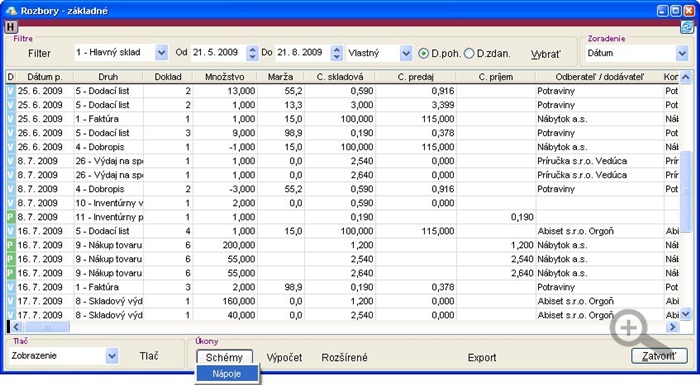This screenshot has height=385, width=700.
Task: Select the -3,000 Dobropis quantity cell
Action: [225, 189]
